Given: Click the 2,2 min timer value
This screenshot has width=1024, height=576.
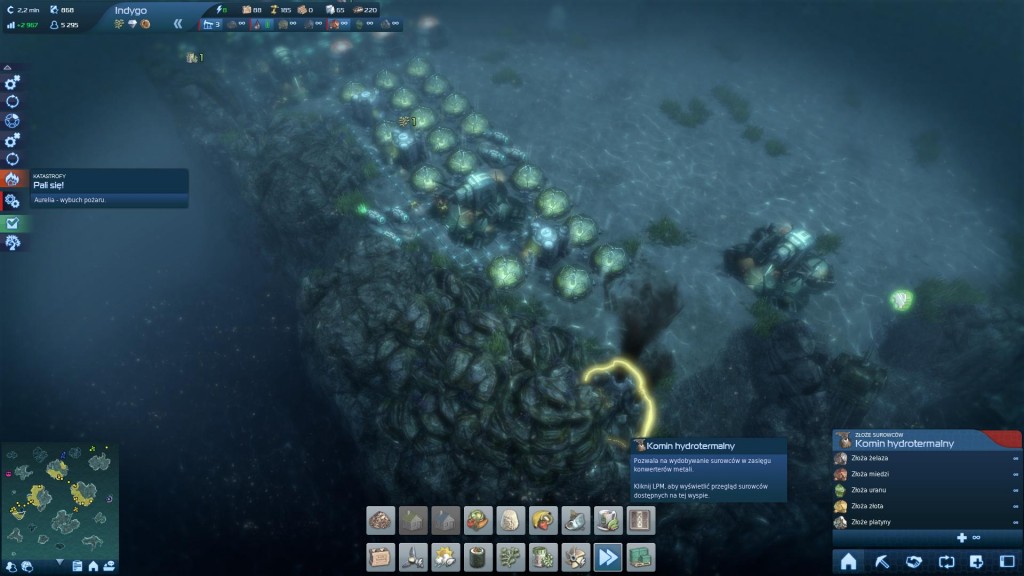Looking at the screenshot, I should pos(28,10).
